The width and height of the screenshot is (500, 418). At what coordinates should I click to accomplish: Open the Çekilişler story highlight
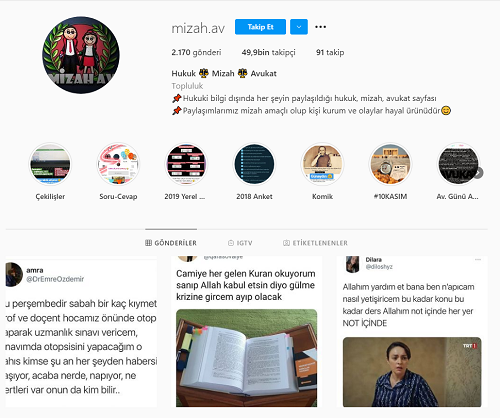coord(50,164)
